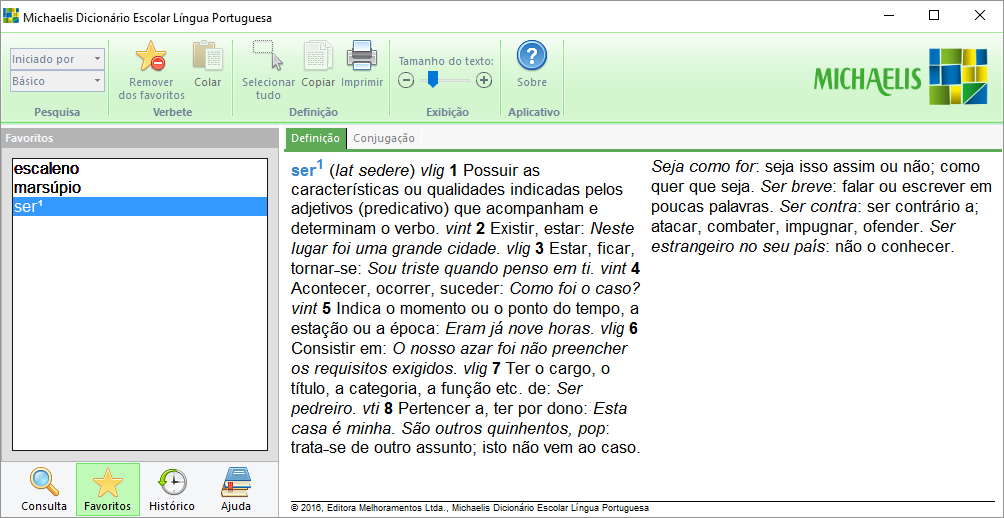Image resolution: width=1004 pixels, height=518 pixels.
Task: Click 'Ser breve' expression text
Action: pyautogui.click(x=795, y=187)
